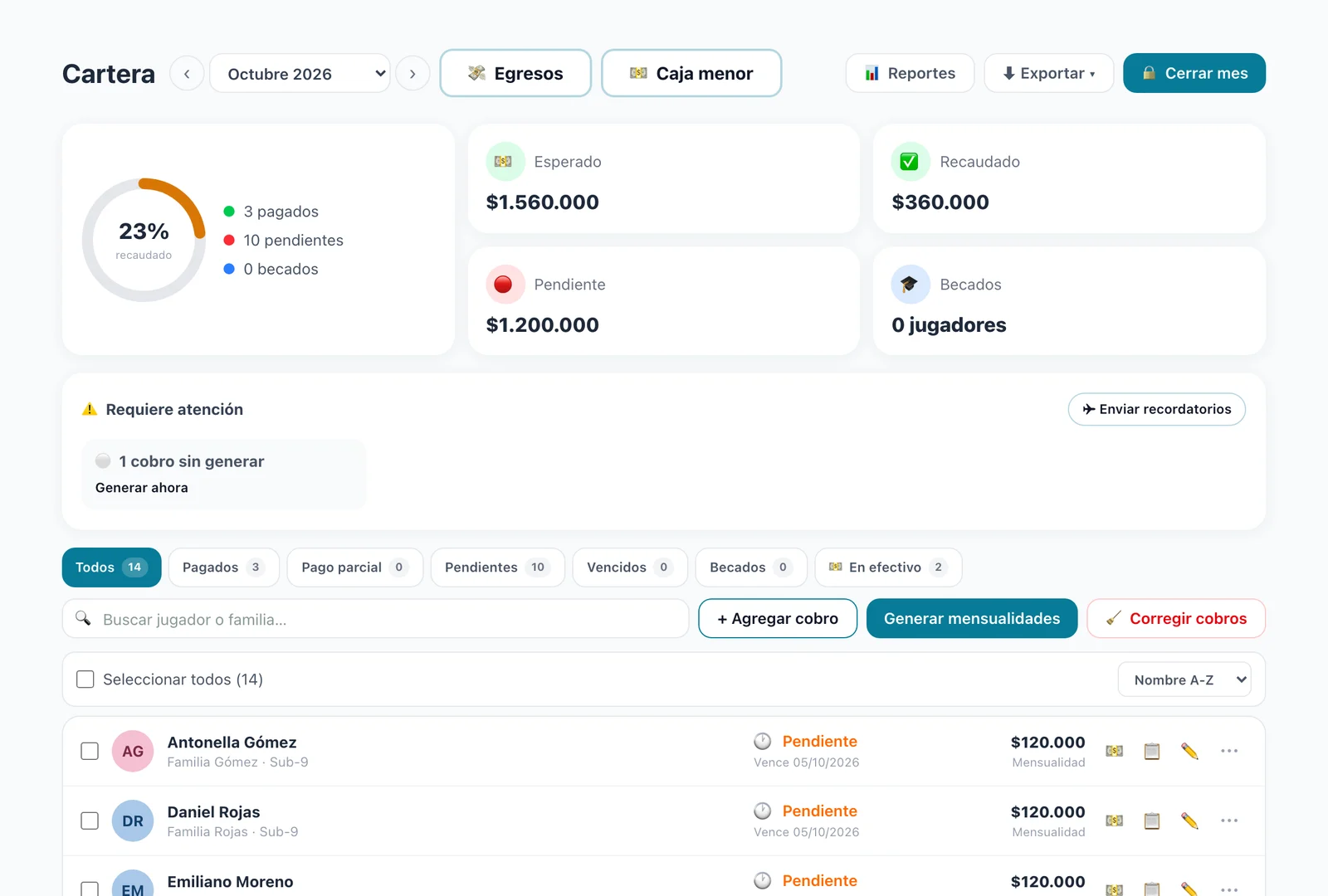Open clipboard icon in Antonella Gómez row
The width and height of the screenshot is (1328, 896).
[1152, 751]
